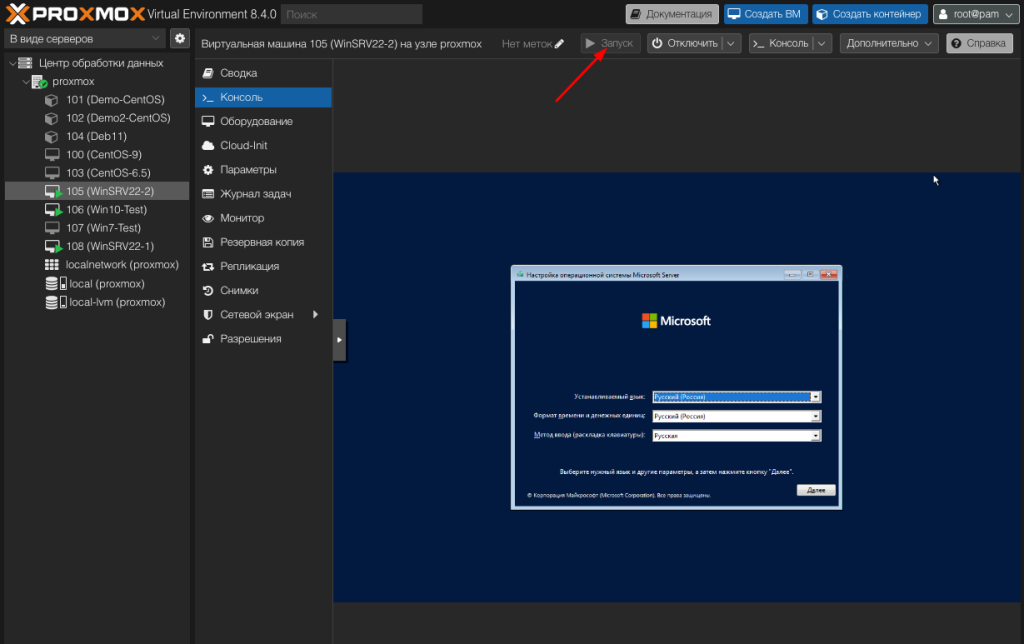Viewport: 1024px width, 644px height.
Task: Click the search (Поиск) input field
Action: click(351, 14)
